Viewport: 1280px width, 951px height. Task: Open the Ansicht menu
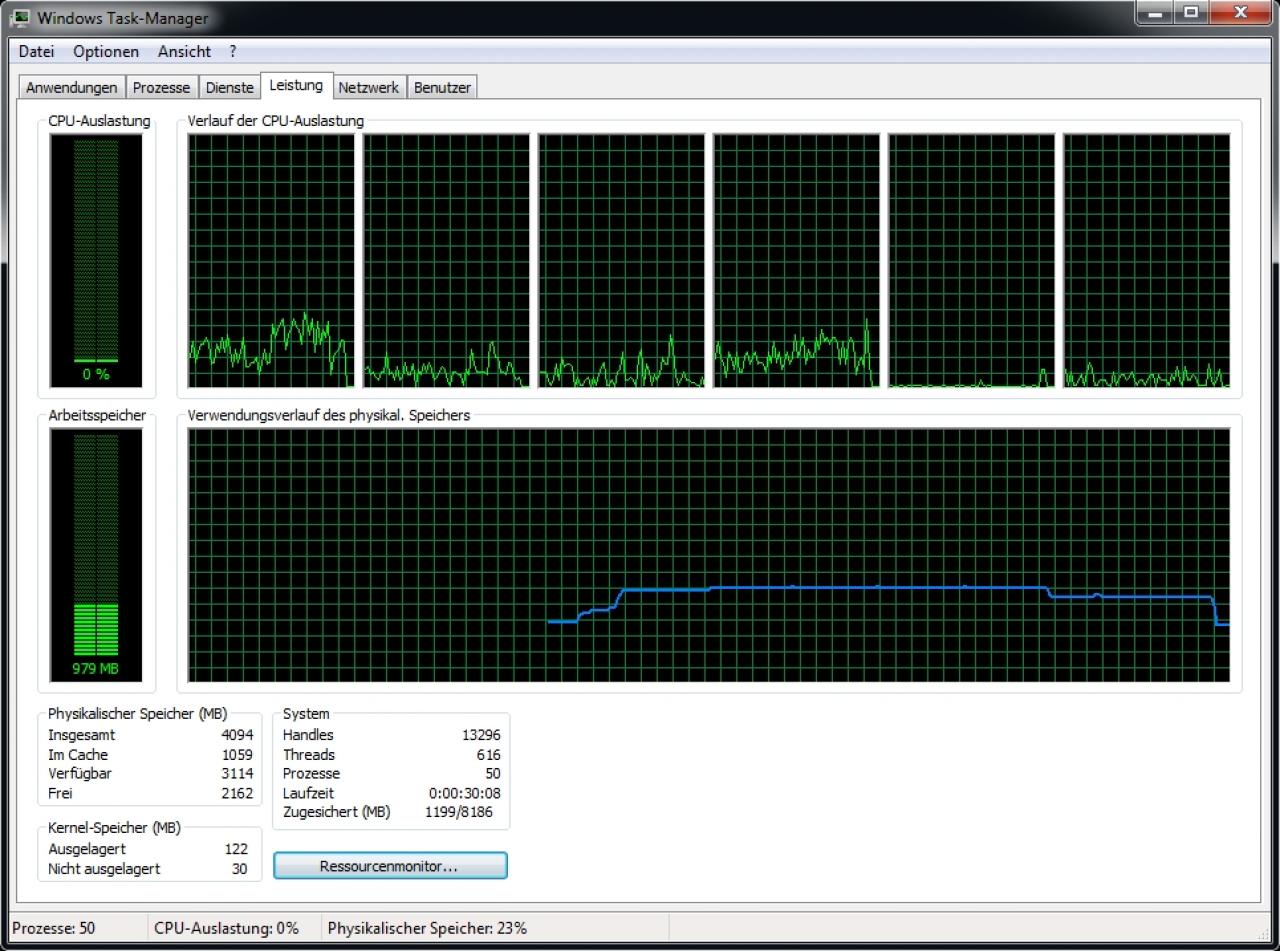(x=184, y=51)
